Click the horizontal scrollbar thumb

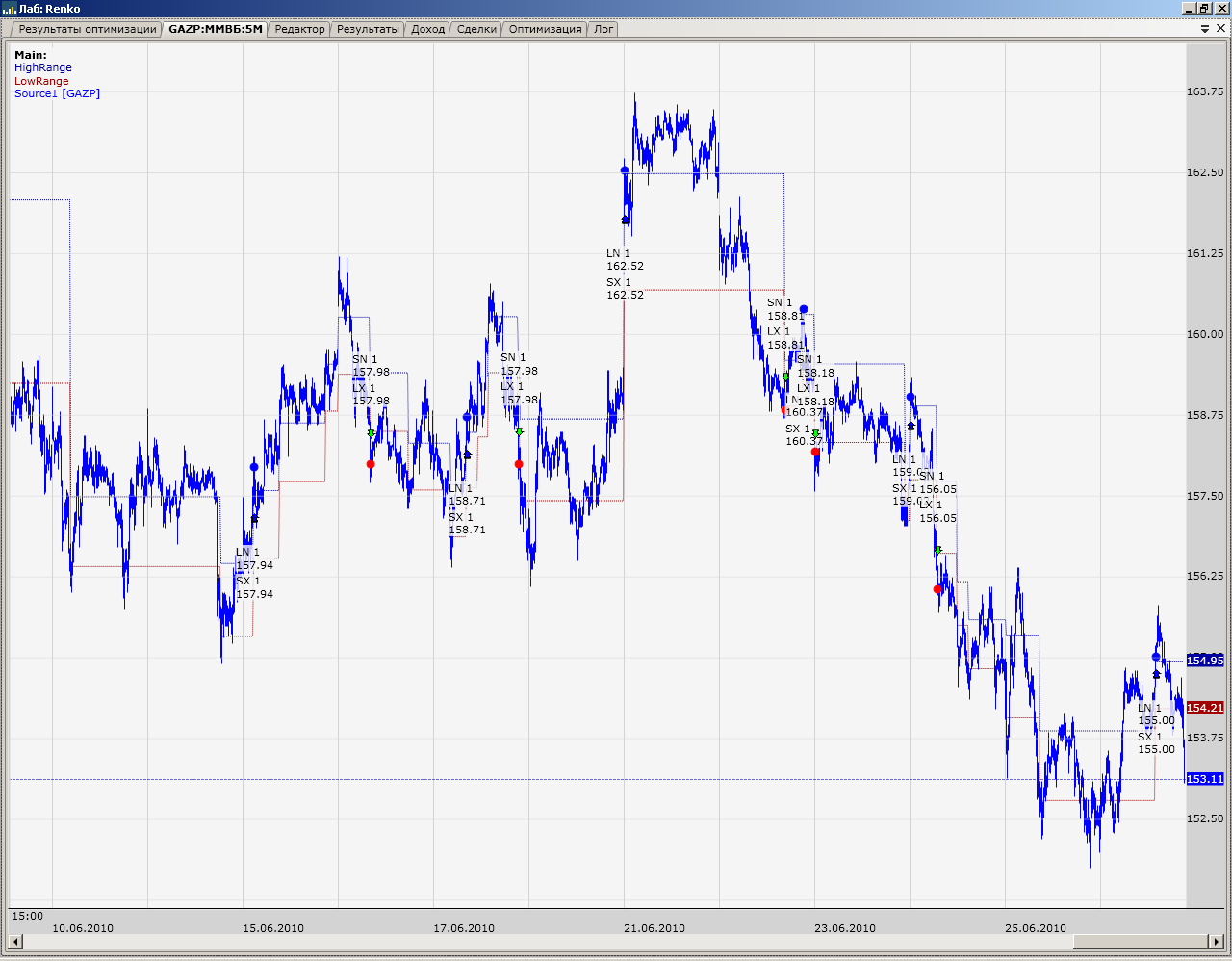1141,941
